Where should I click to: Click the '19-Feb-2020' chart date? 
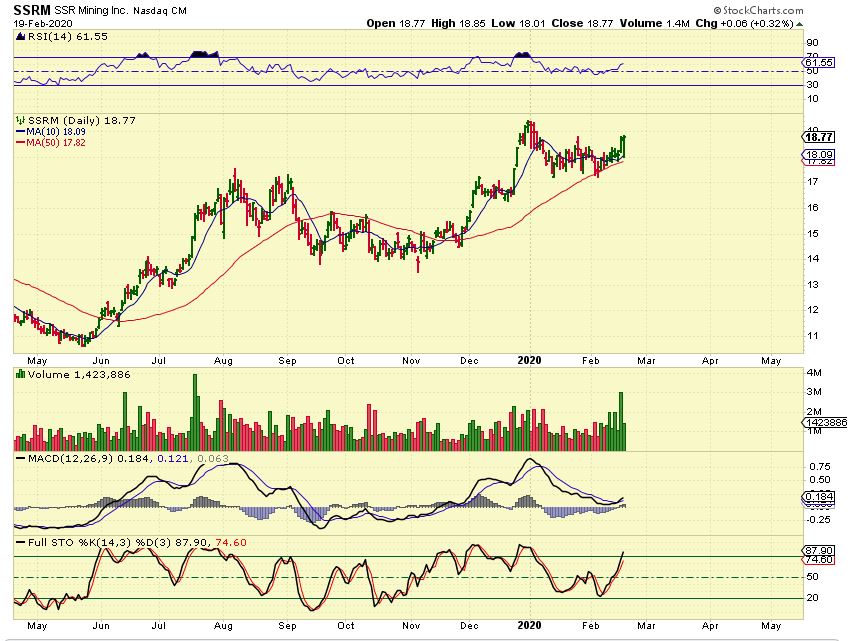43,24
